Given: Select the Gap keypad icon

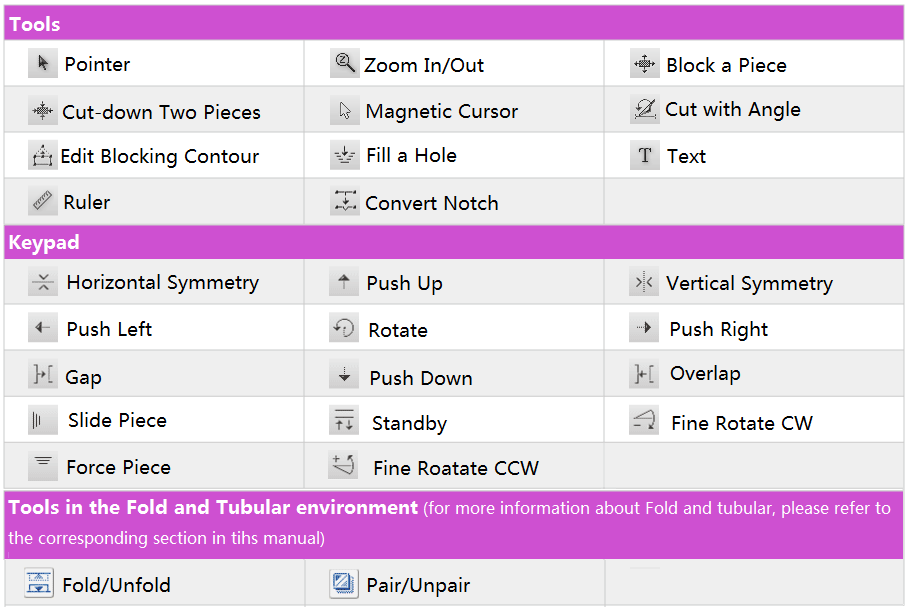Looking at the screenshot, I should coord(43,376).
